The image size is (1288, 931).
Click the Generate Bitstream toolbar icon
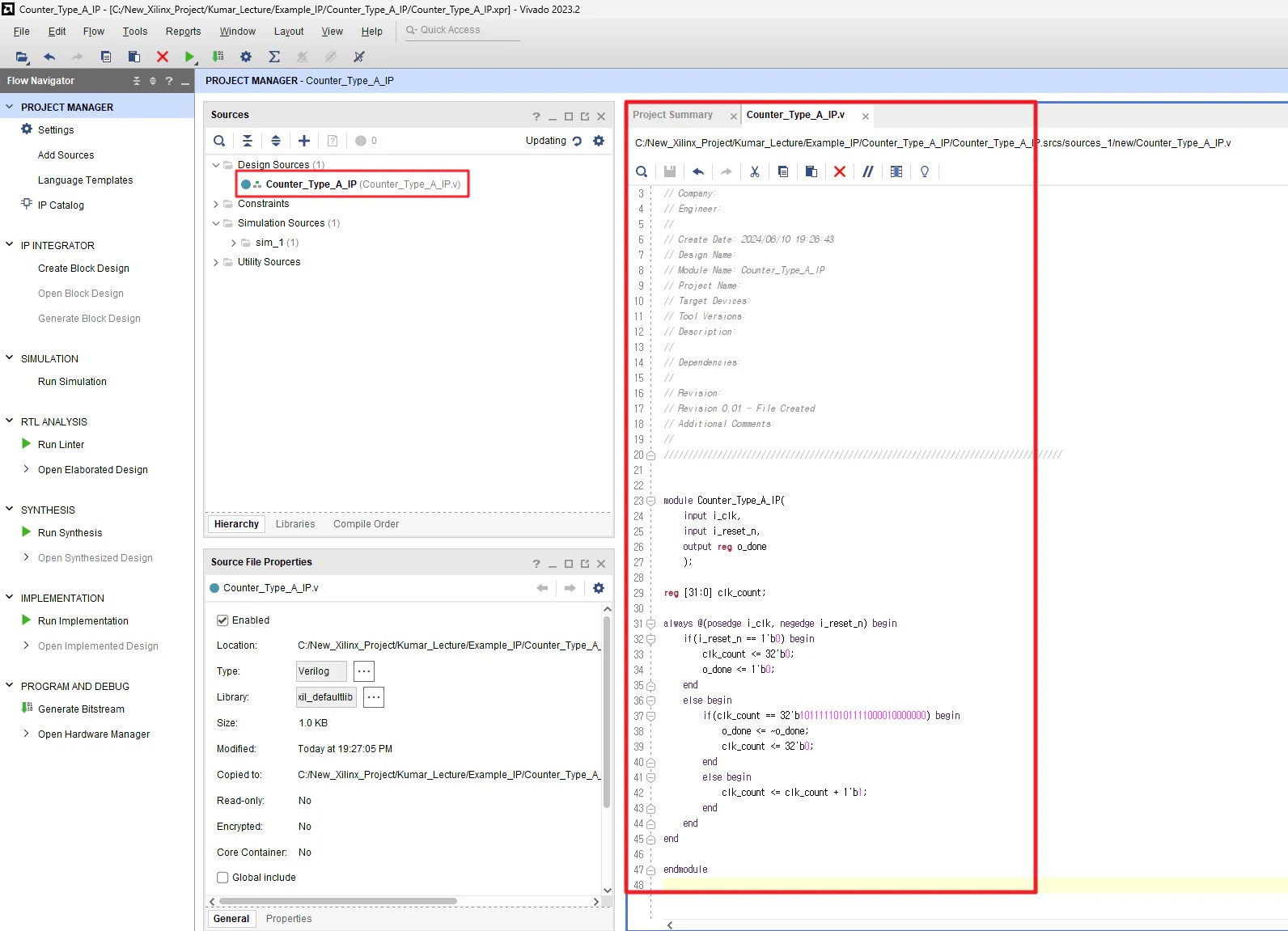tap(218, 57)
